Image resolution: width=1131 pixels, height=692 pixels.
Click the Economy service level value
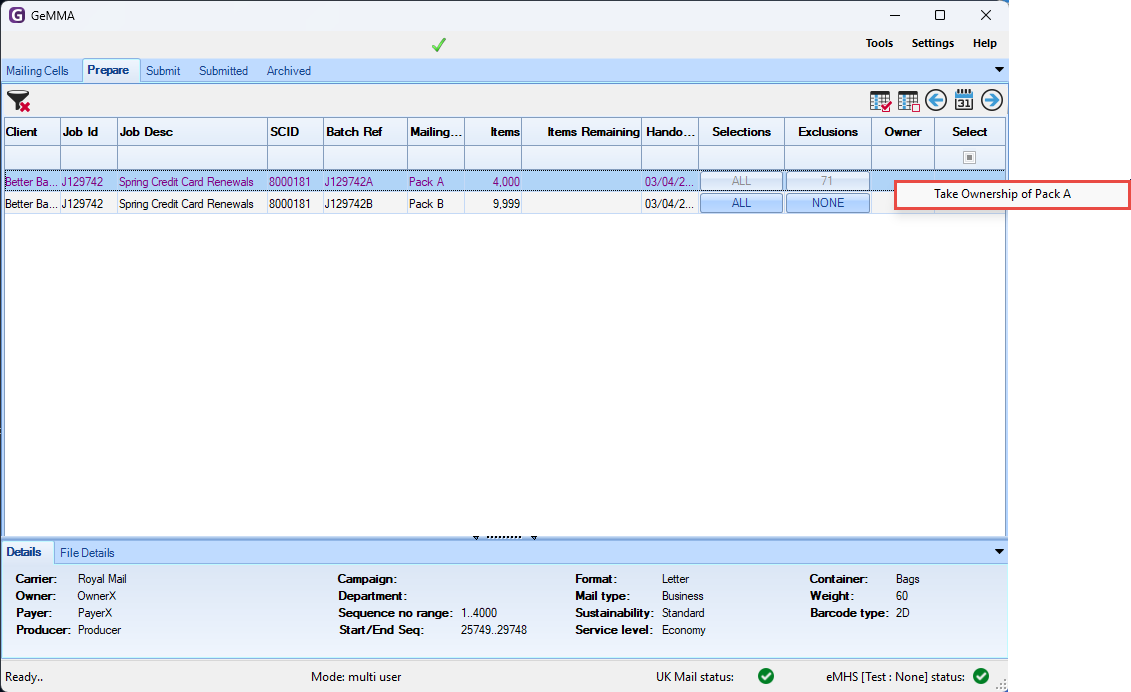(x=684, y=630)
